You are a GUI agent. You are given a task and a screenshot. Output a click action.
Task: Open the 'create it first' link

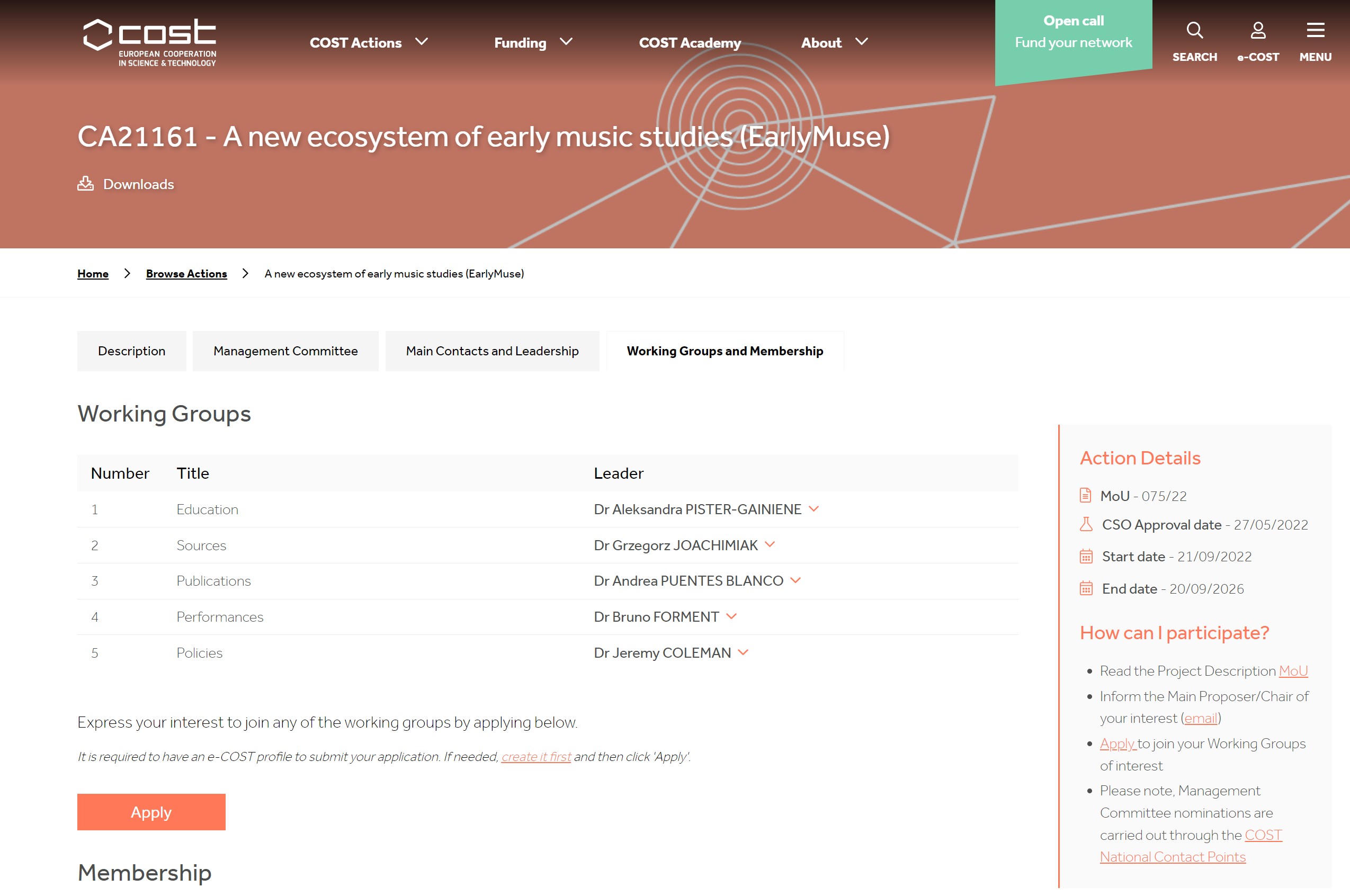click(536, 757)
